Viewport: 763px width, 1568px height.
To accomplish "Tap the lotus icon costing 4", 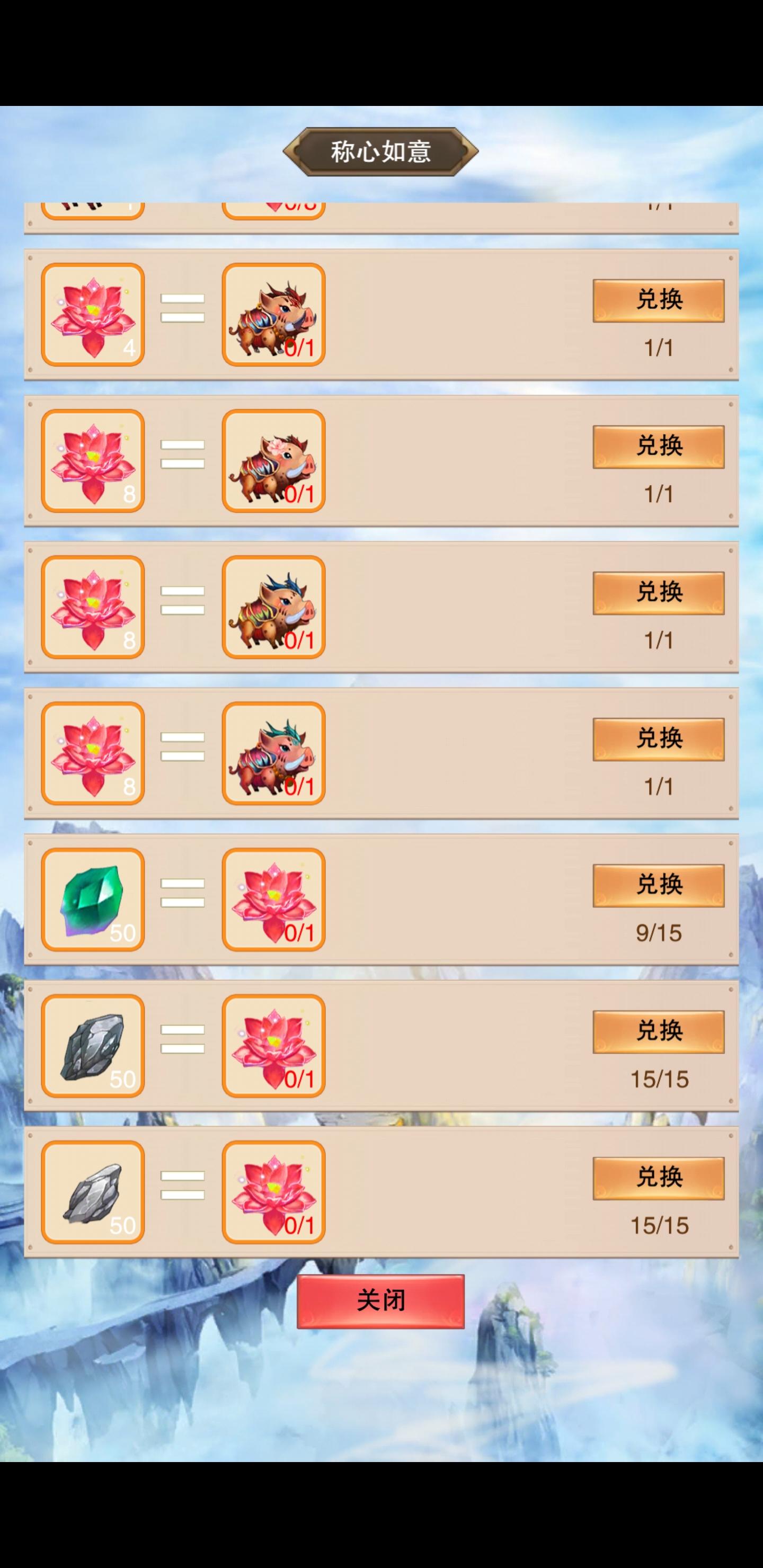I will [x=93, y=315].
